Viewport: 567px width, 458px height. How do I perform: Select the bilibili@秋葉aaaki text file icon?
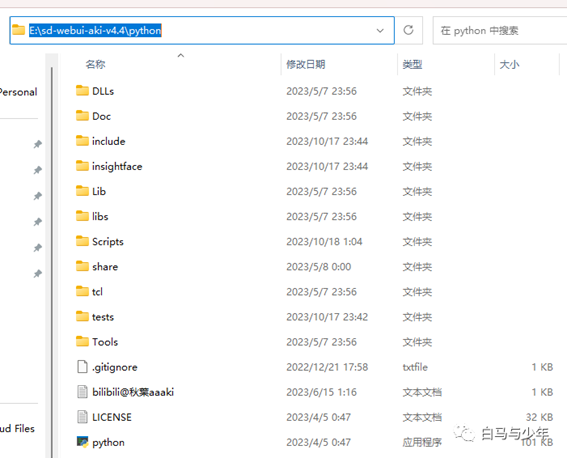tap(82, 392)
